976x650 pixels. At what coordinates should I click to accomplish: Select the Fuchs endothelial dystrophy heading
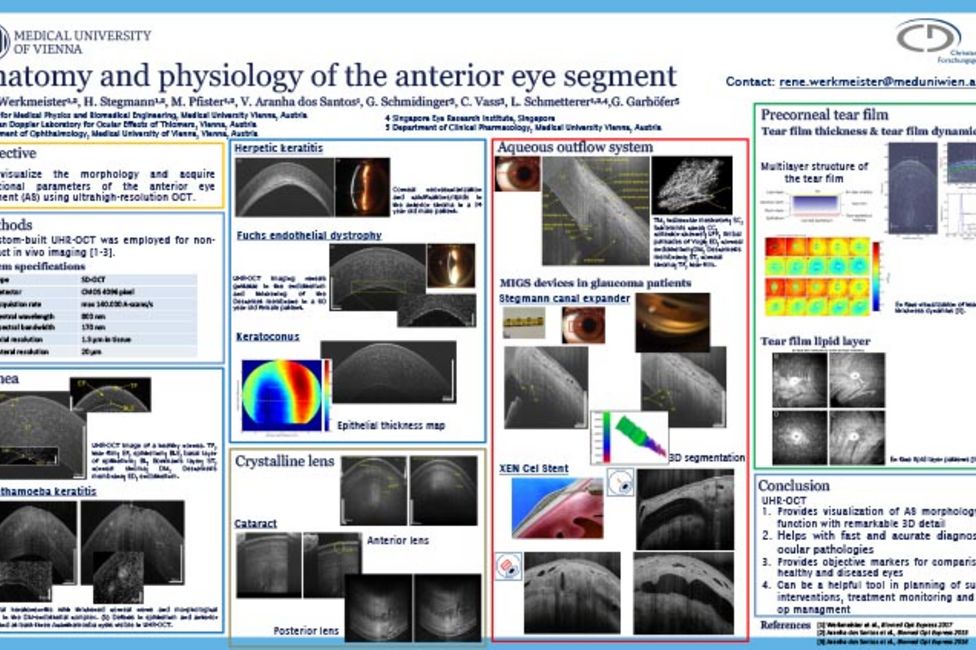(309, 235)
